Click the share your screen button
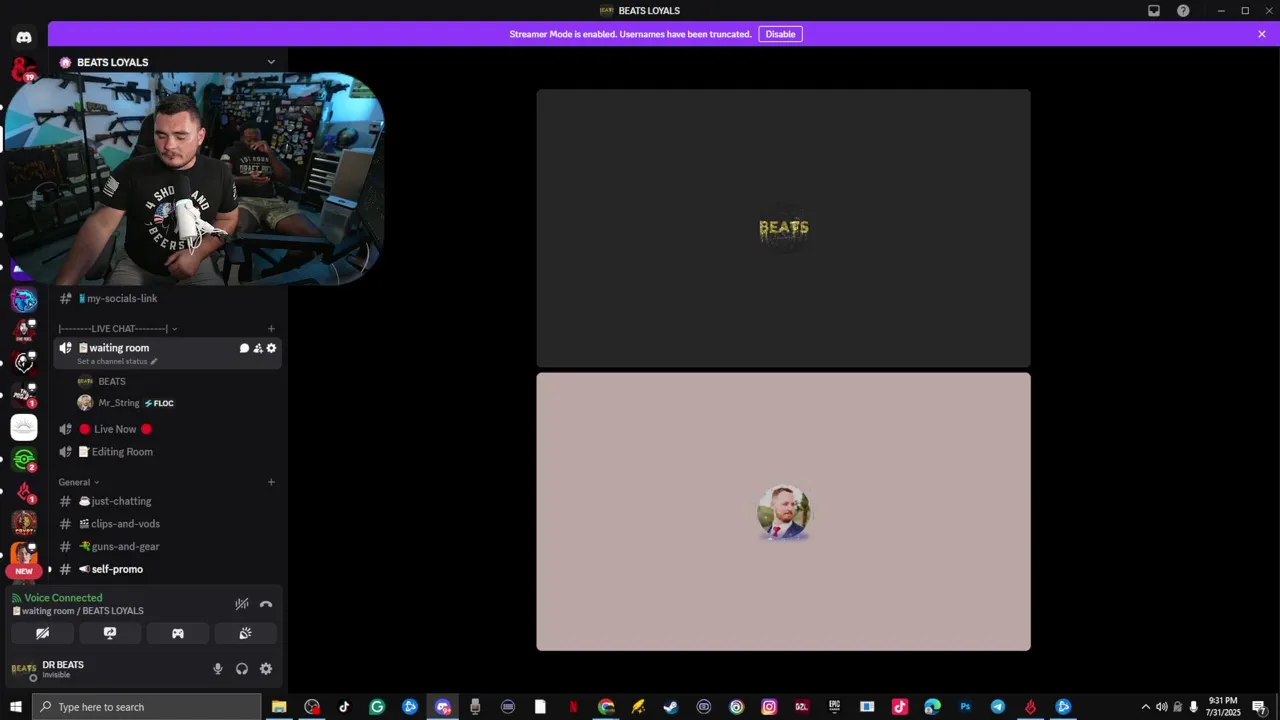 coord(110,633)
